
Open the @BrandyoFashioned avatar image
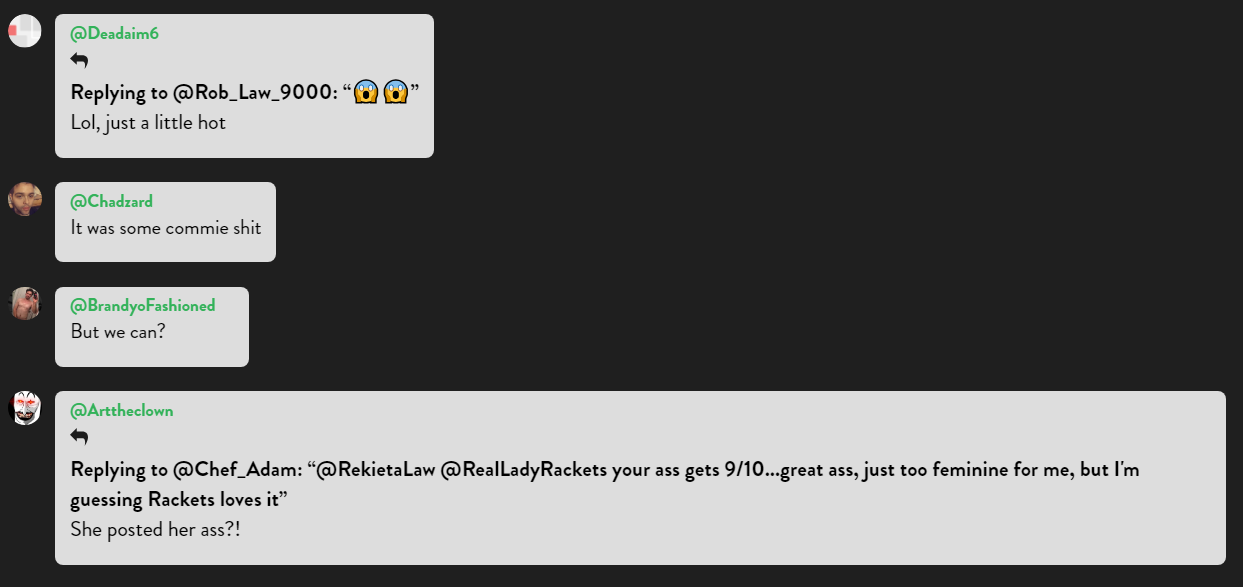click(x=25, y=303)
